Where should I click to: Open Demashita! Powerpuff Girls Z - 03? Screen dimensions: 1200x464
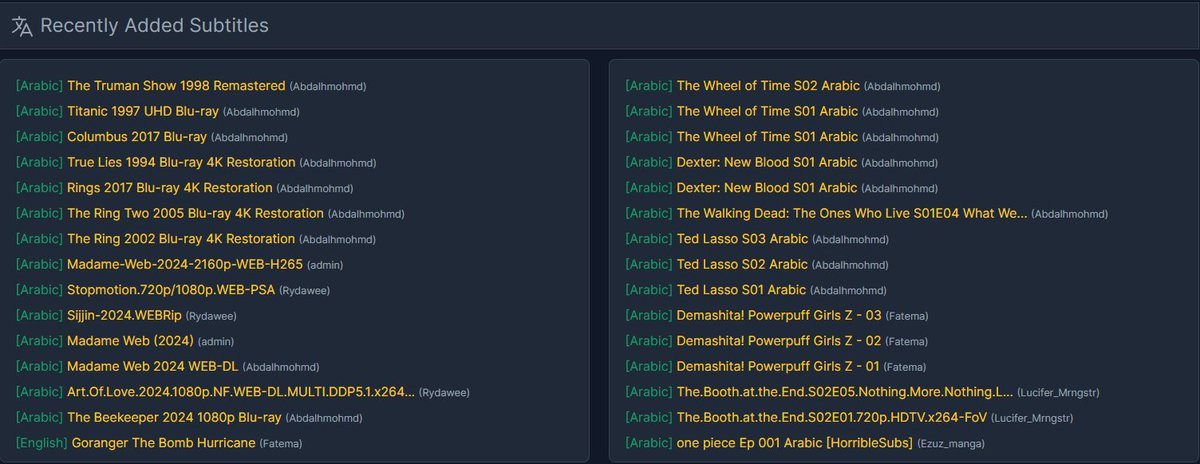click(x=779, y=315)
